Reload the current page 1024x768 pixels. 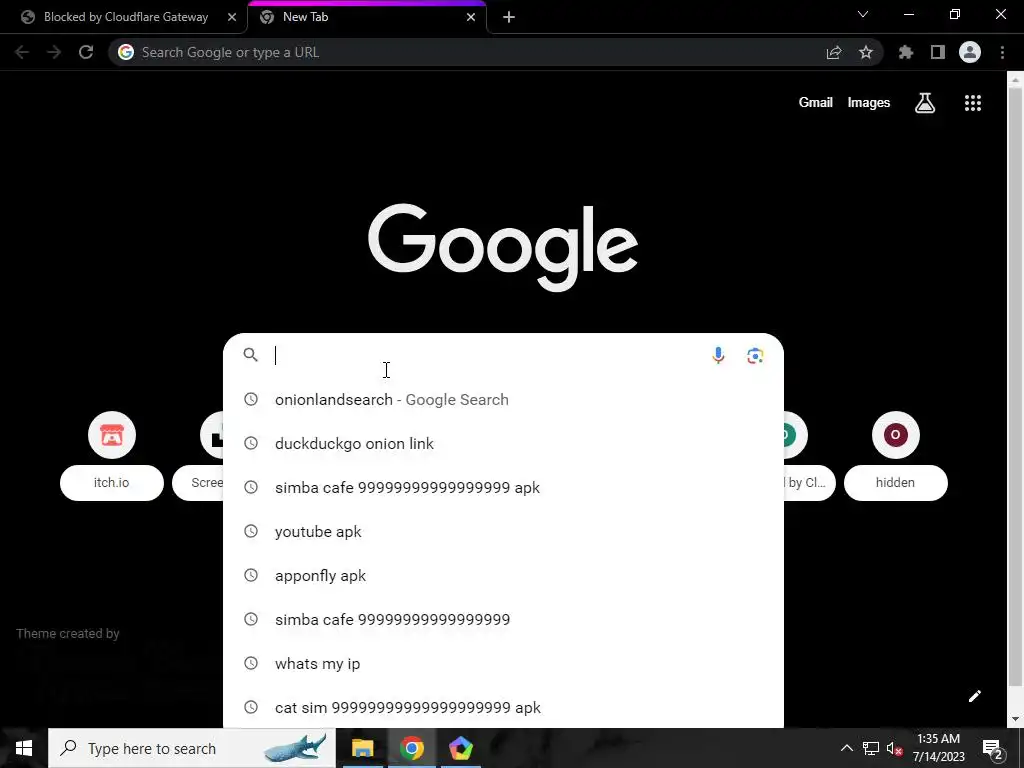point(86,52)
